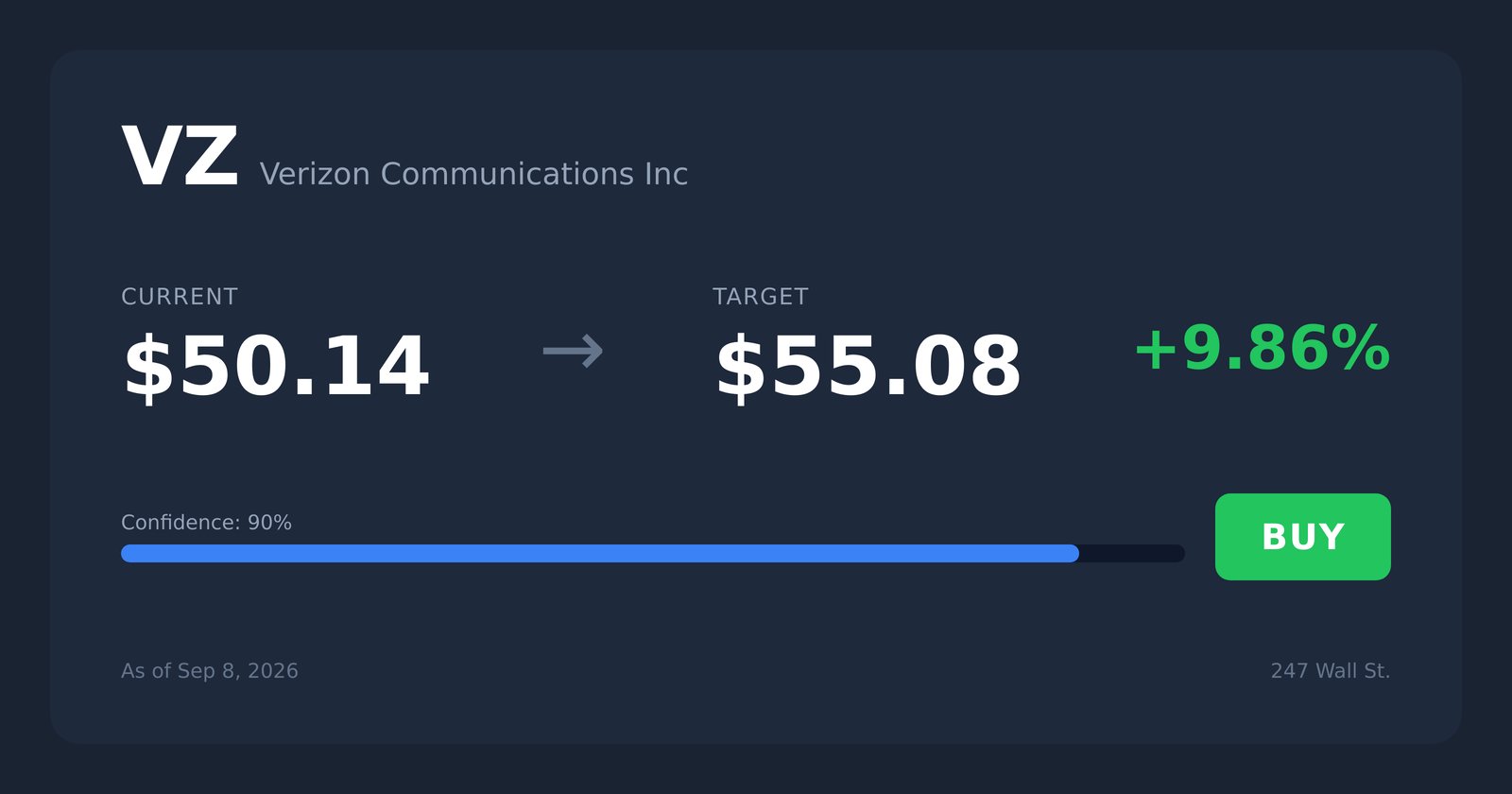This screenshot has width=1512, height=794.
Task: Click the current price $50.14
Action: click(x=276, y=367)
